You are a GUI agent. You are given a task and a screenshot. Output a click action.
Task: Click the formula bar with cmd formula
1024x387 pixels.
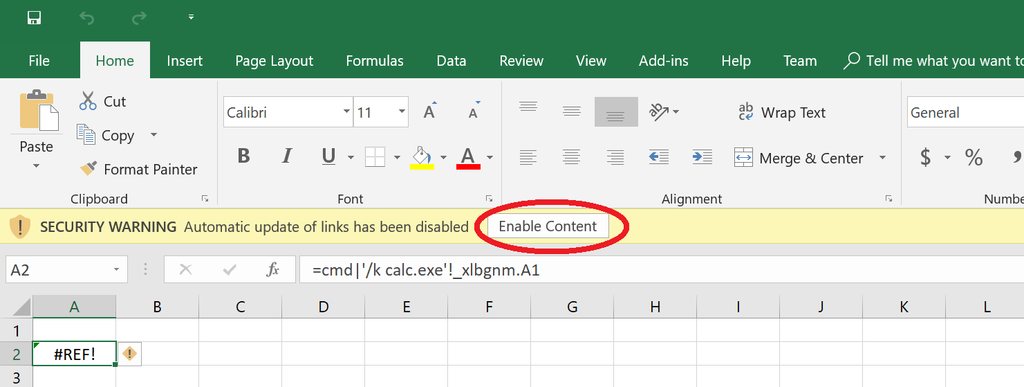tap(661, 270)
